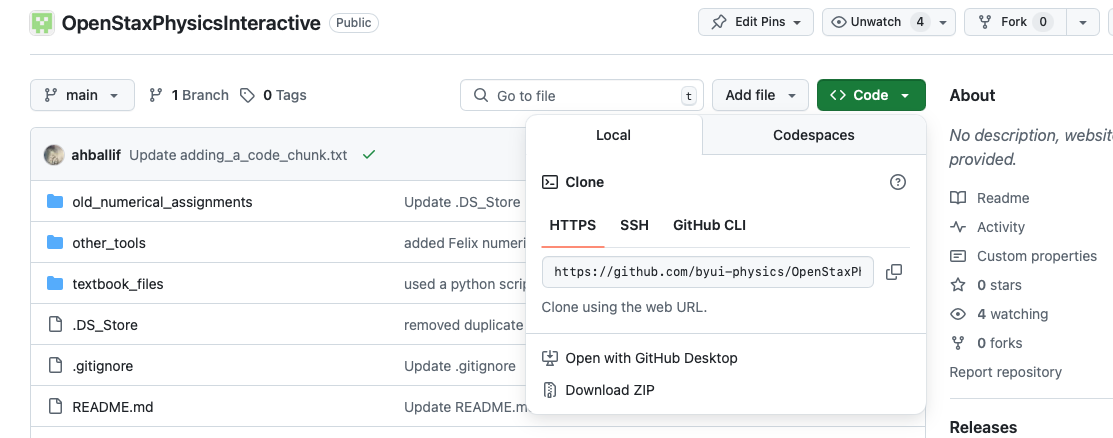The width and height of the screenshot is (1113, 438).
Task: Click the Custom properties note icon
Action: 958,256
